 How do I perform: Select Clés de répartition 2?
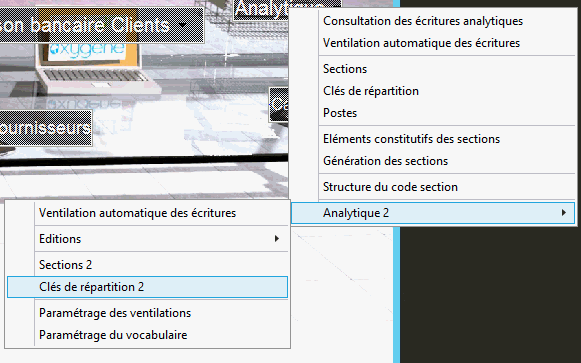tap(147, 287)
